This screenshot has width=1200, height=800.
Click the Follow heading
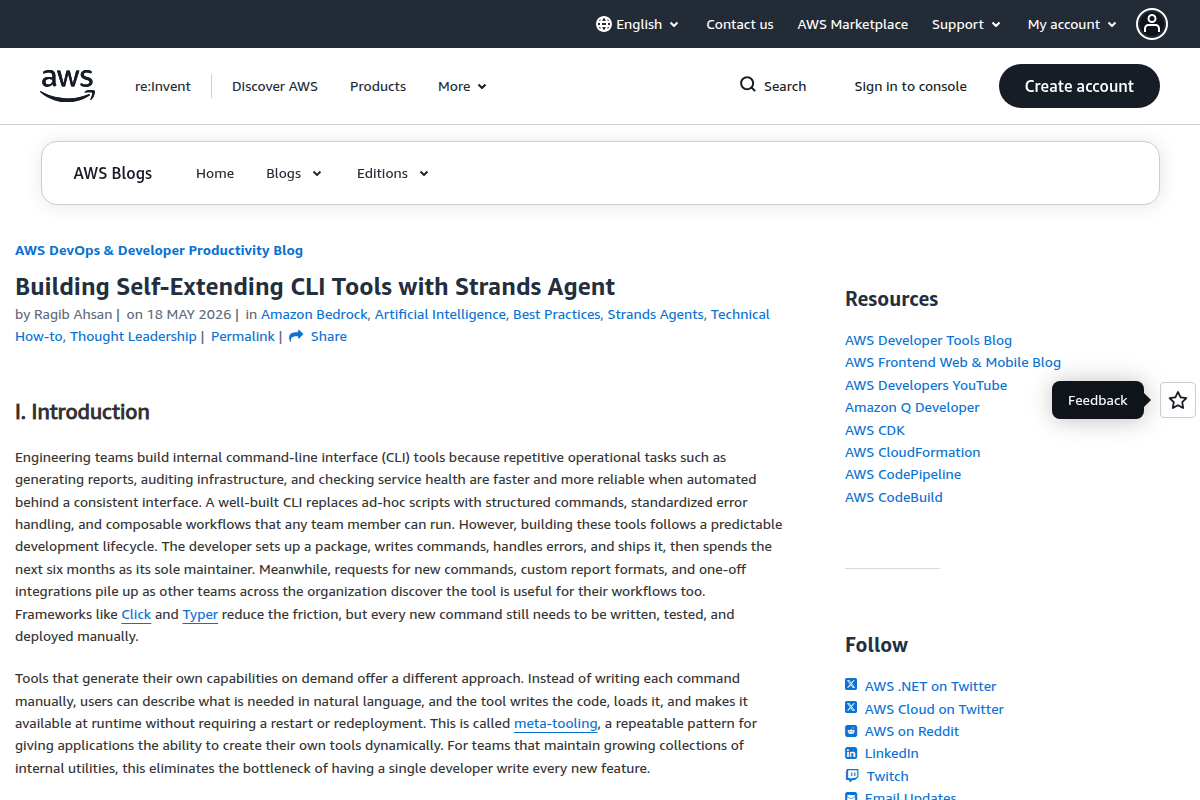876,645
